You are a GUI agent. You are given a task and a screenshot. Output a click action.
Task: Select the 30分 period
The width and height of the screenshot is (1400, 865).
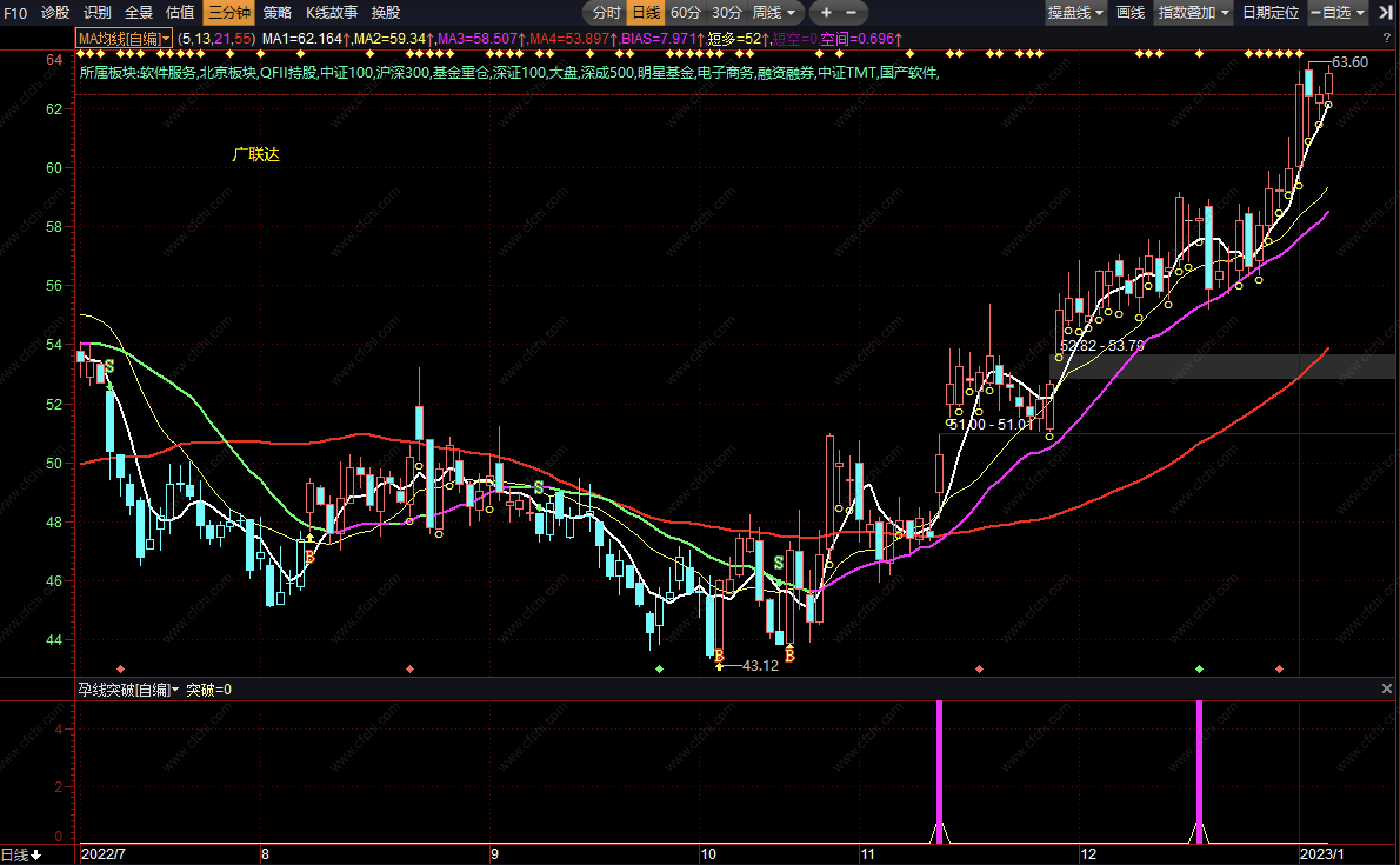click(x=726, y=12)
